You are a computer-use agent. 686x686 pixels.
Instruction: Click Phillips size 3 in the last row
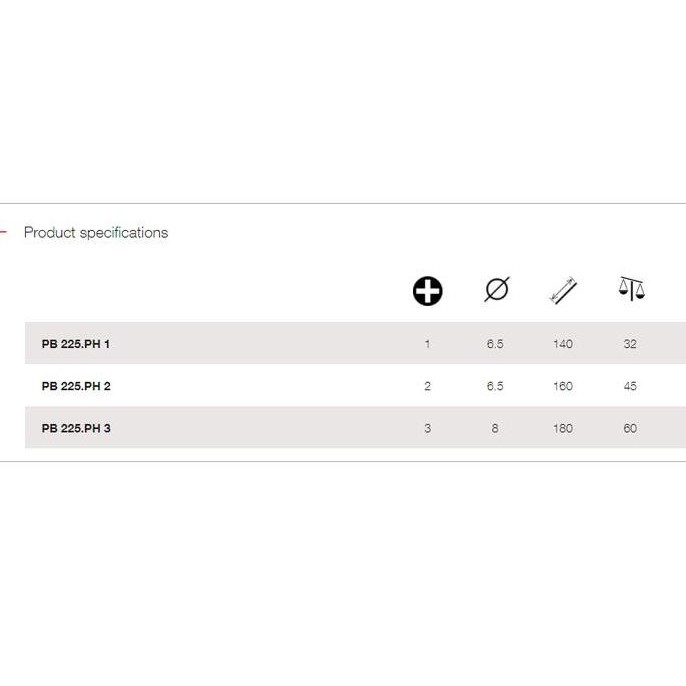click(427, 428)
